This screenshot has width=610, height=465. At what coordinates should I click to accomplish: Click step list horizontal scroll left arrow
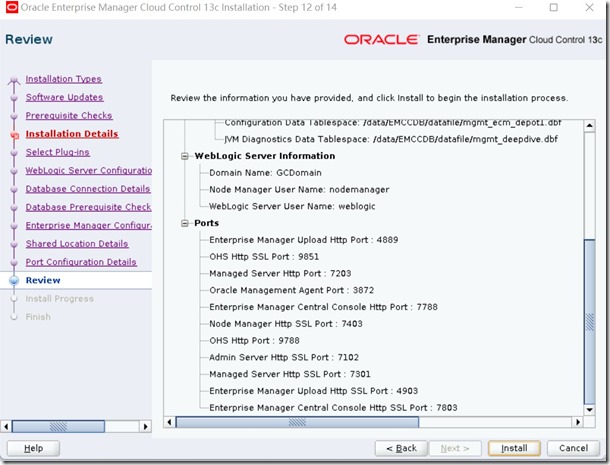click(6, 426)
